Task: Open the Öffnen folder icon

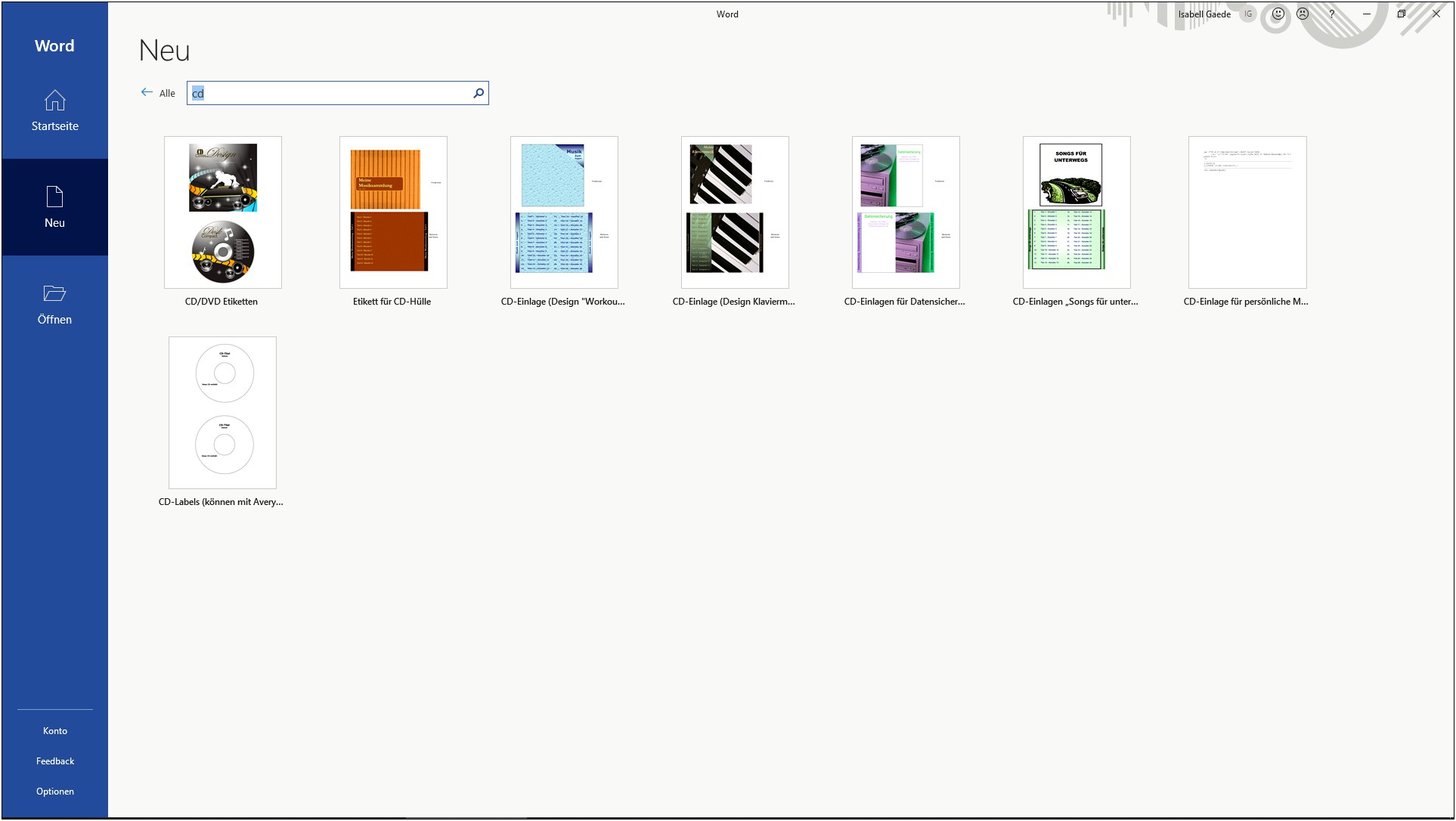Action: point(54,293)
